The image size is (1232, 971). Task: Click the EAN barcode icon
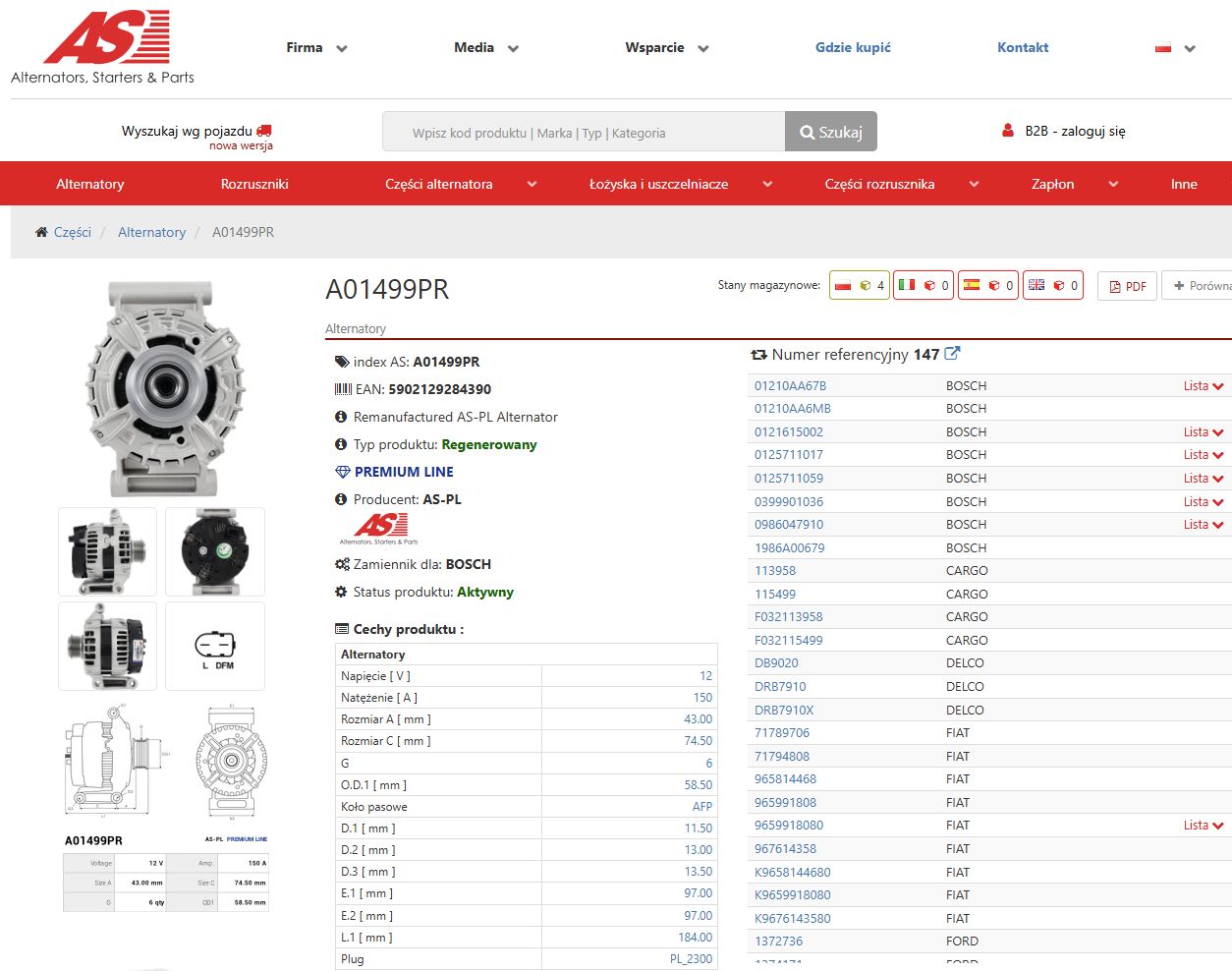pyautogui.click(x=343, y=389)
